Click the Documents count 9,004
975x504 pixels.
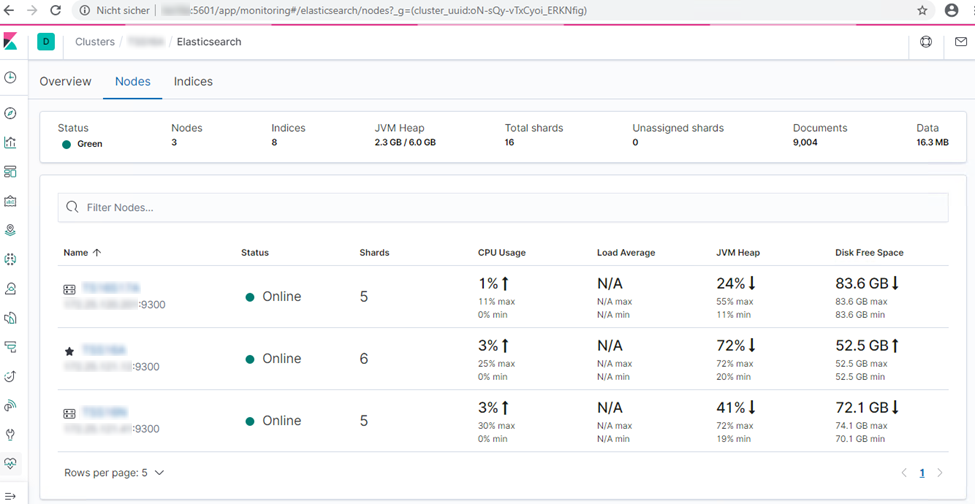pyautogui.click(x=805, y=142)
